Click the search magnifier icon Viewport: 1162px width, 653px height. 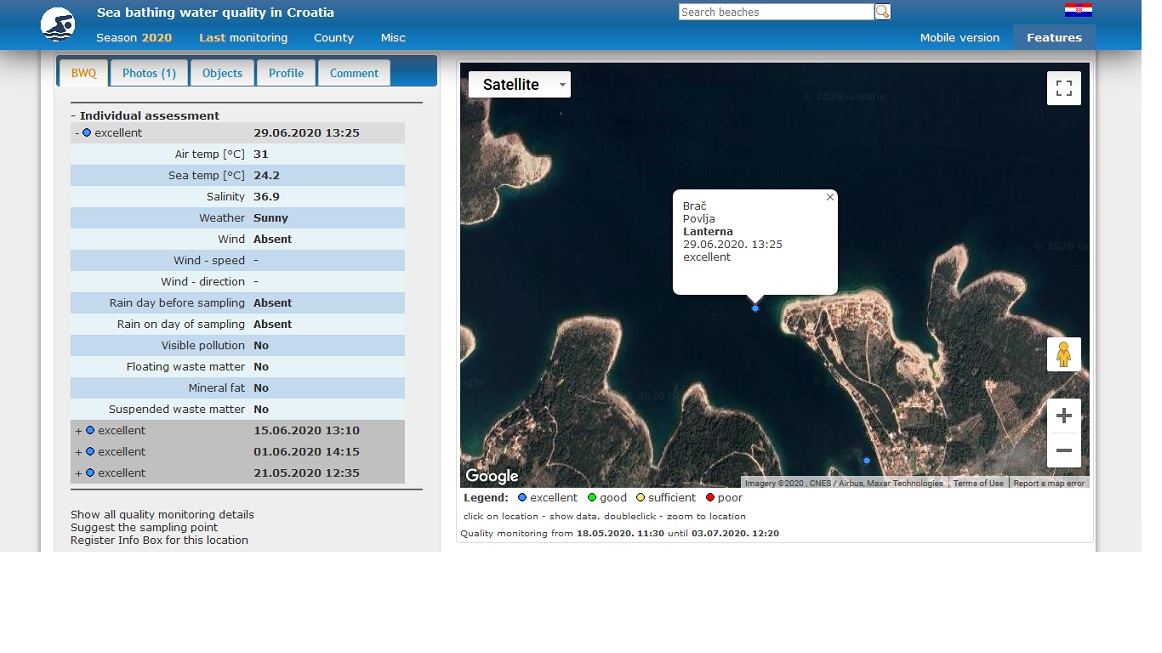(882, 12)
